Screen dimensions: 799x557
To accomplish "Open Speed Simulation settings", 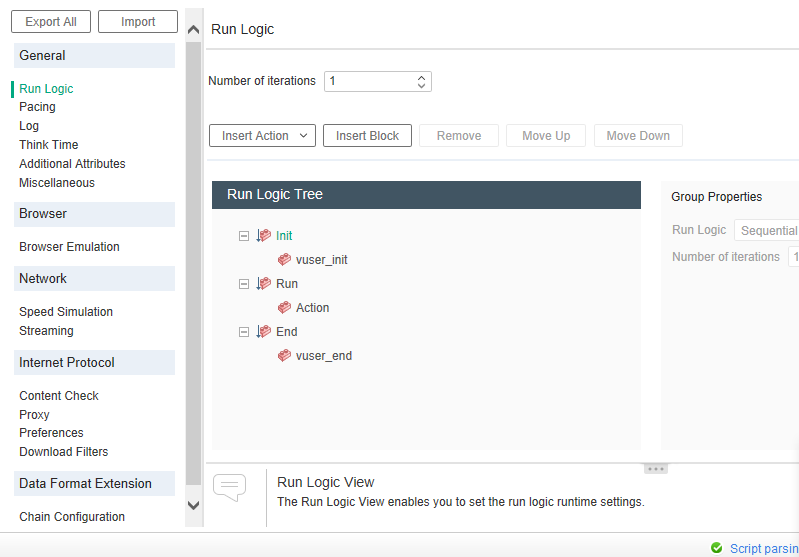I will 66,311.
